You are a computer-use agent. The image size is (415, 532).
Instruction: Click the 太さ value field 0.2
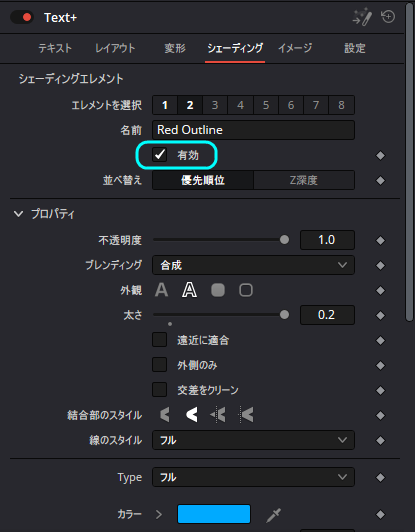(x=327, y=315)
